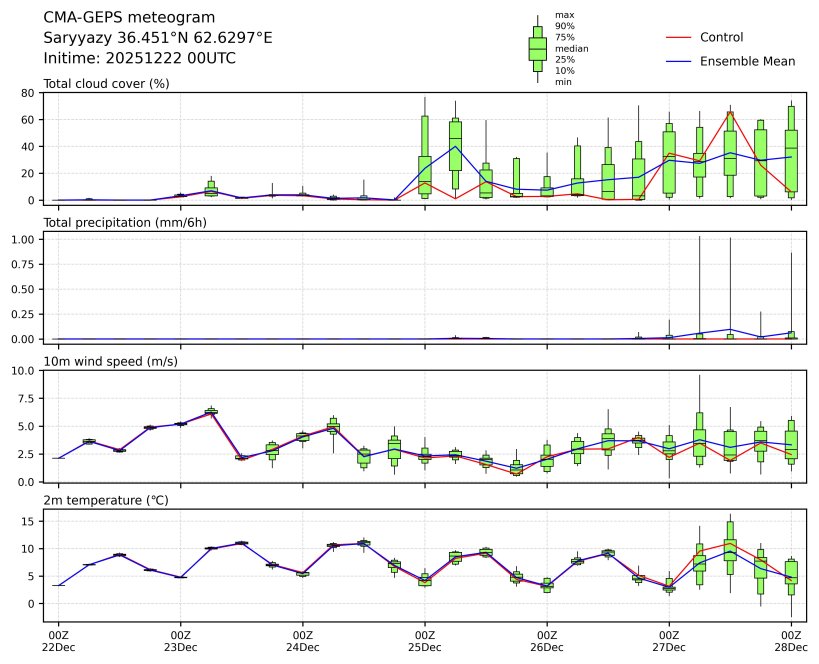This screenshot has width=819, height=664.
Task: Click the '00Z 25Dec' time axis label
Action: (x=425, y=641)
